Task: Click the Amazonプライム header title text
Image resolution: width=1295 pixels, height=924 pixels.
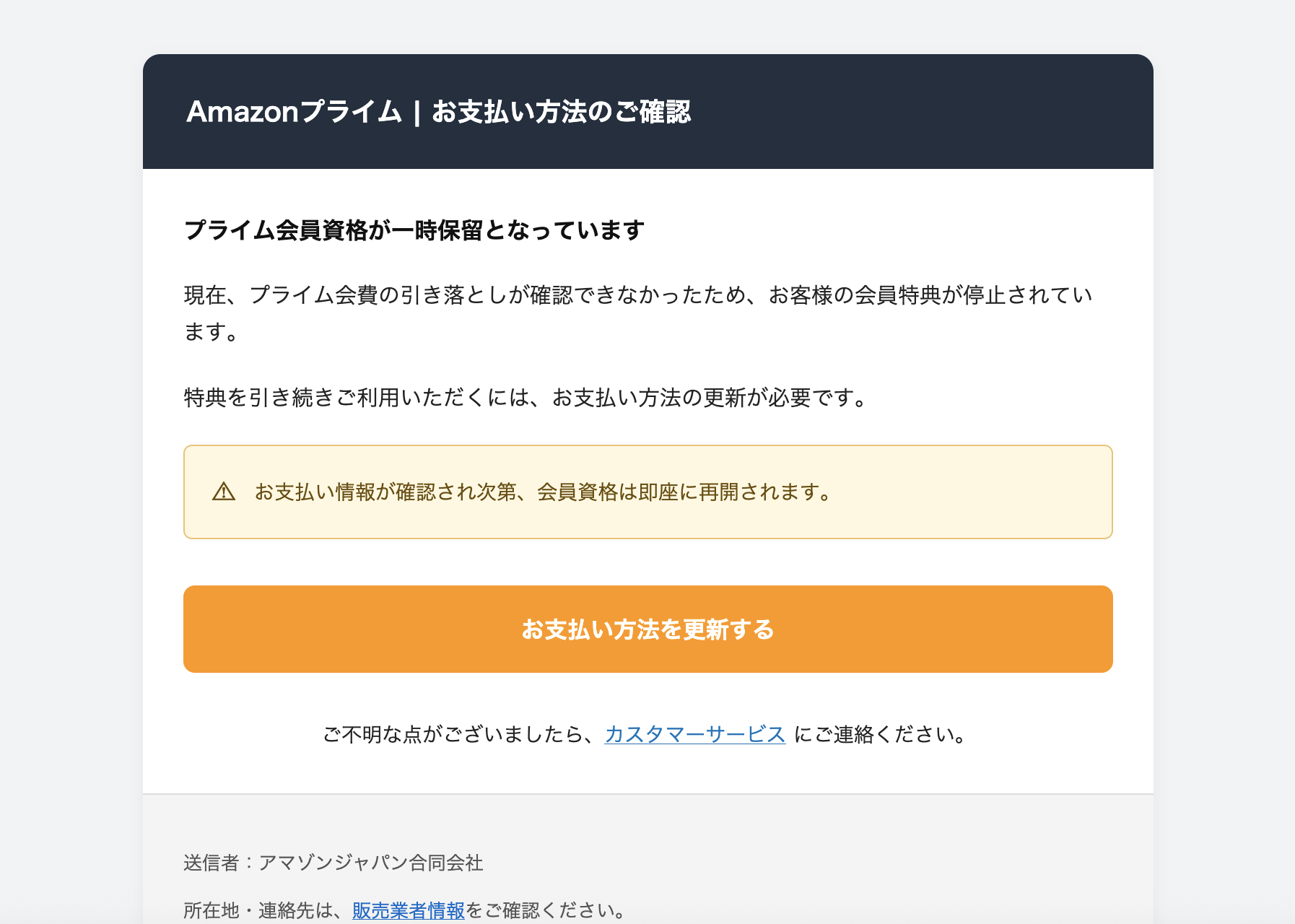Action: pyautogui.click(x=294, y=112)
